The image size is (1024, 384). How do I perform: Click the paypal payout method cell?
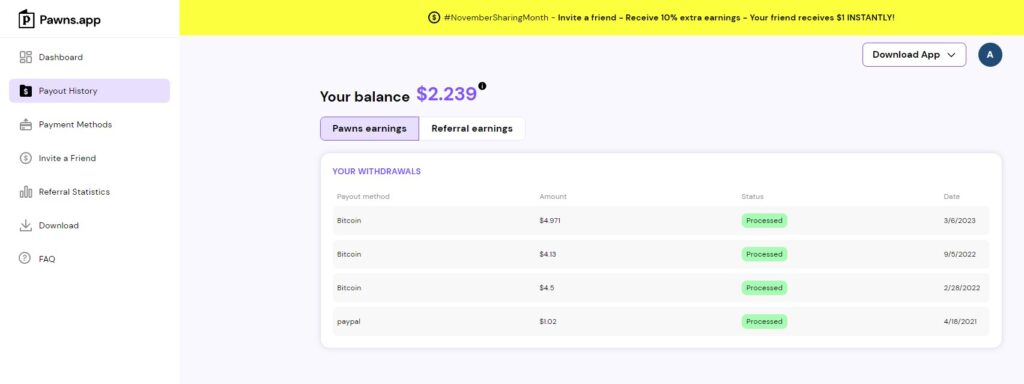(349, 322)
